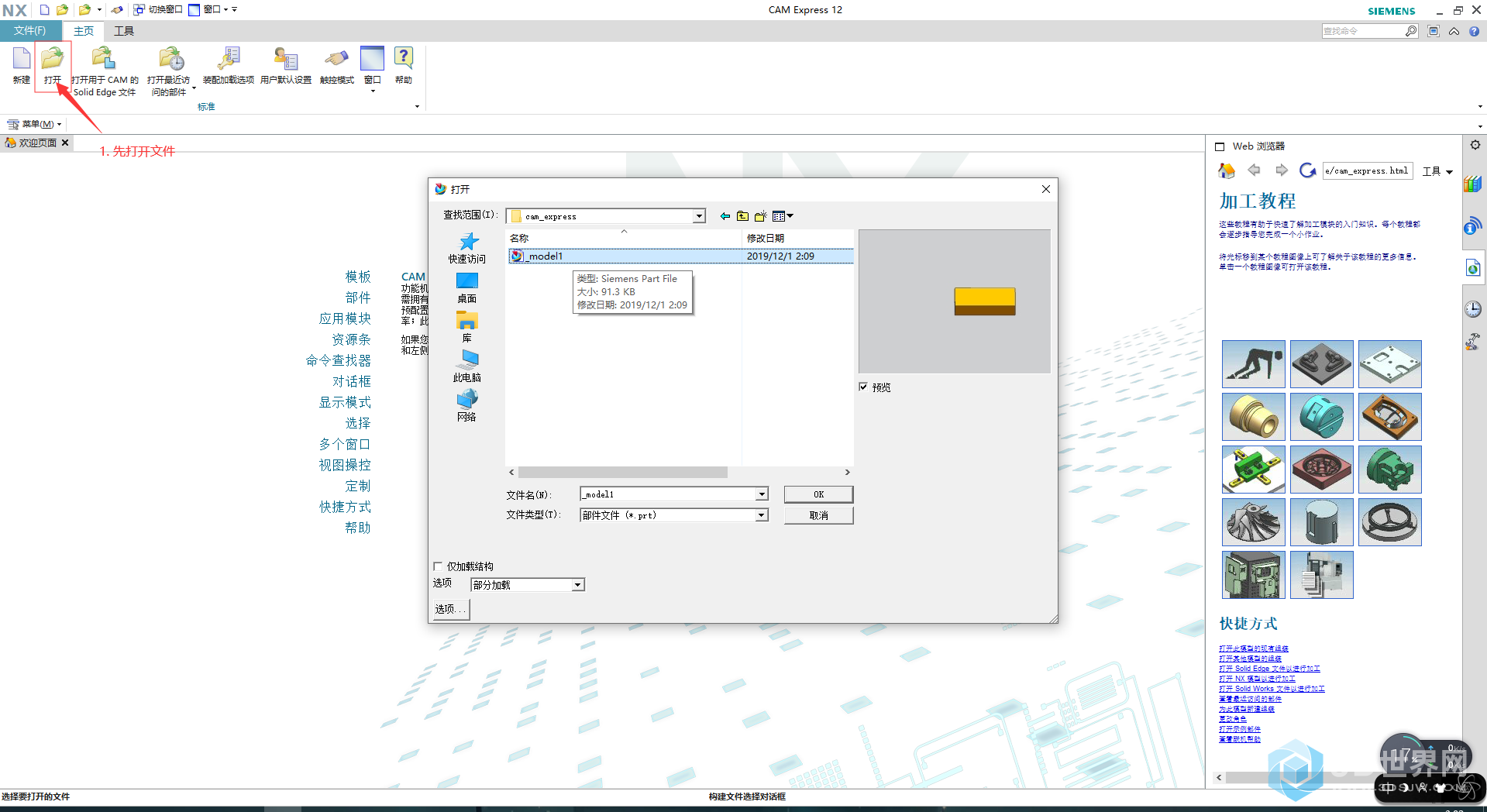Select 桌面 (Desktop) in the dialog sidebar
Screen dimensions: 1487x812
[x=467, y=288]
